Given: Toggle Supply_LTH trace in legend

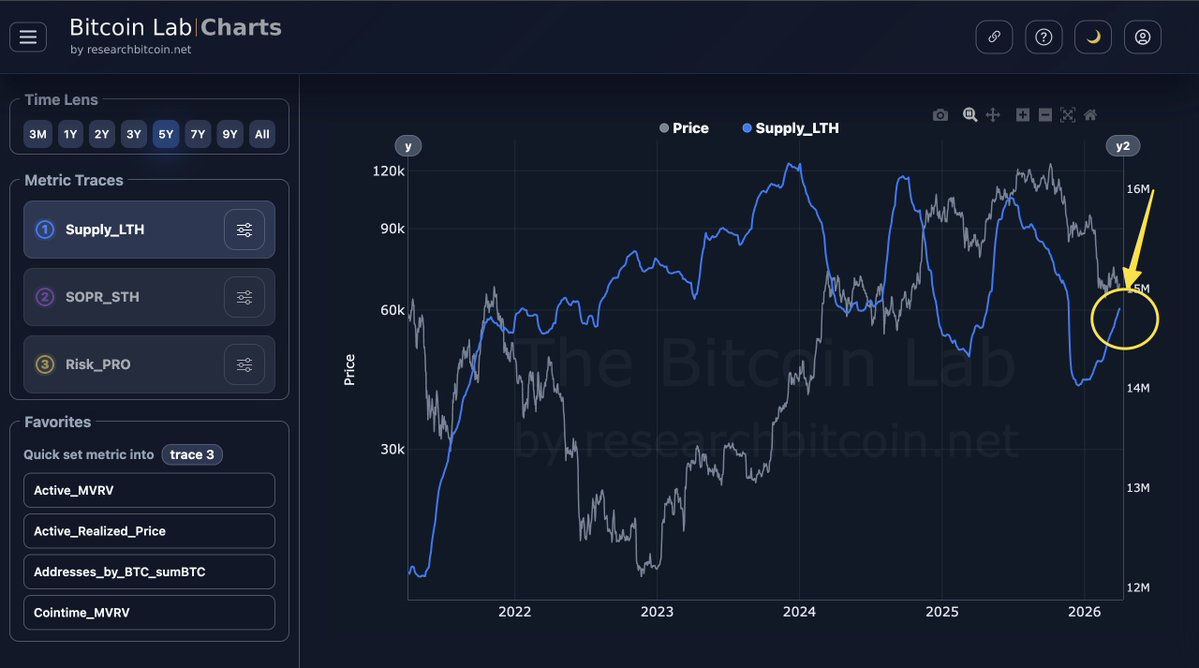Looking at the screenshot, I should point(790,128).
